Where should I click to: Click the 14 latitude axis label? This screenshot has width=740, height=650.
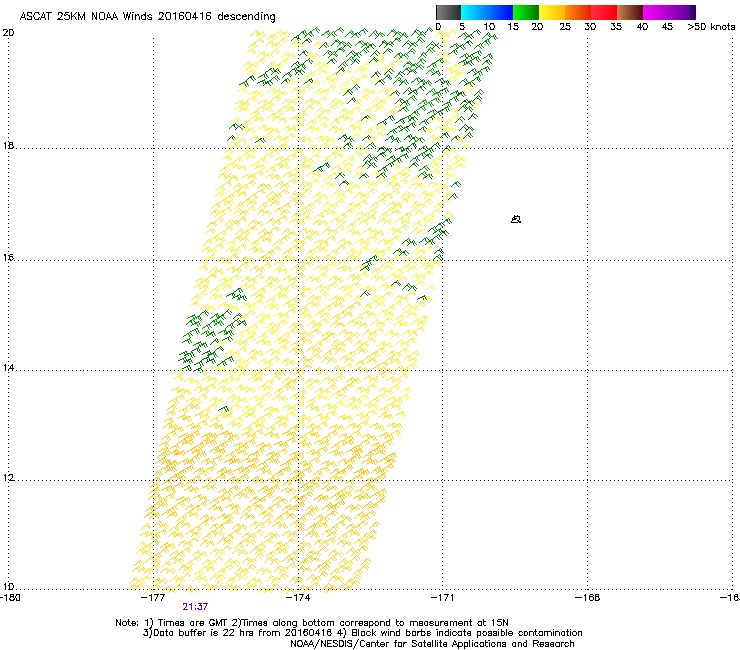(x=8, y=367)
